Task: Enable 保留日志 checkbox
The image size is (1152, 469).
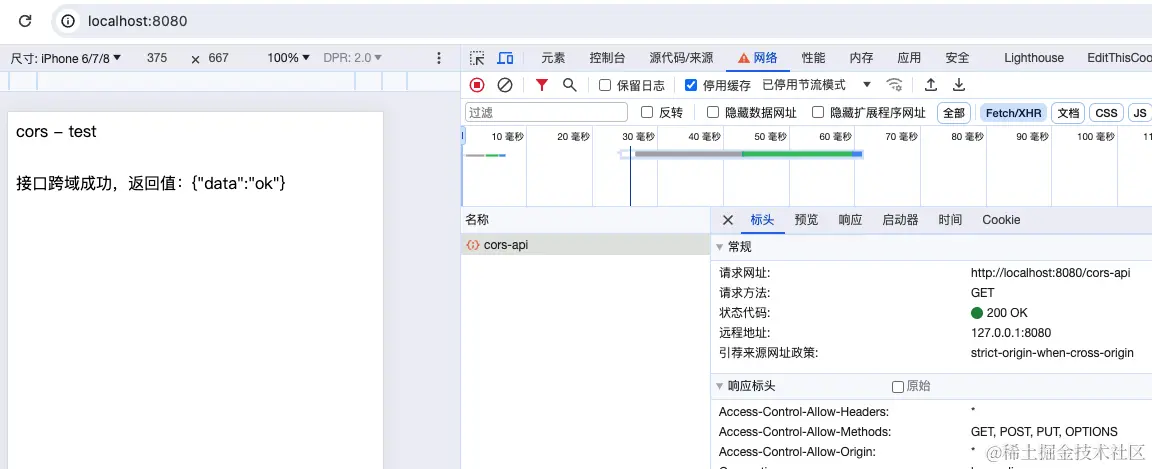Action: [x=605, y=85]
